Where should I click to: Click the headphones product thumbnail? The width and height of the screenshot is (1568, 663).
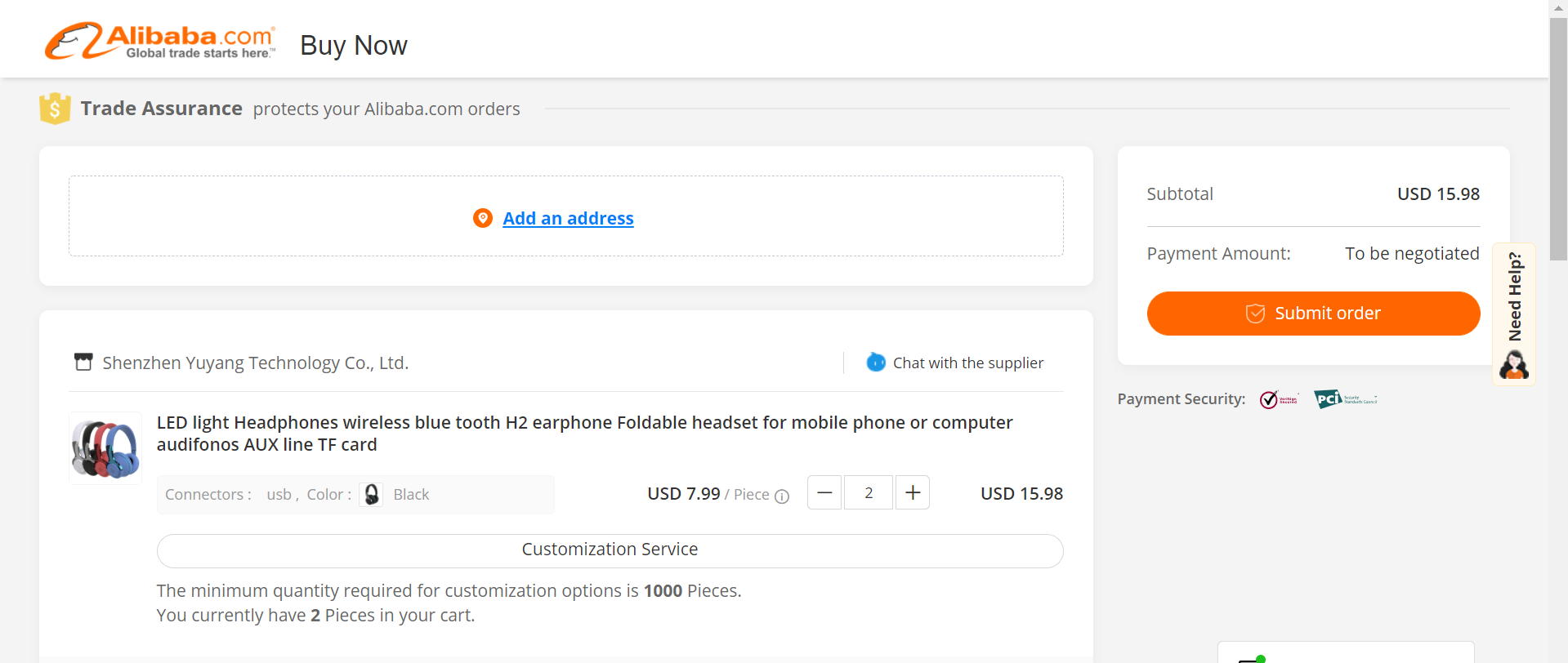coord(105,448)
